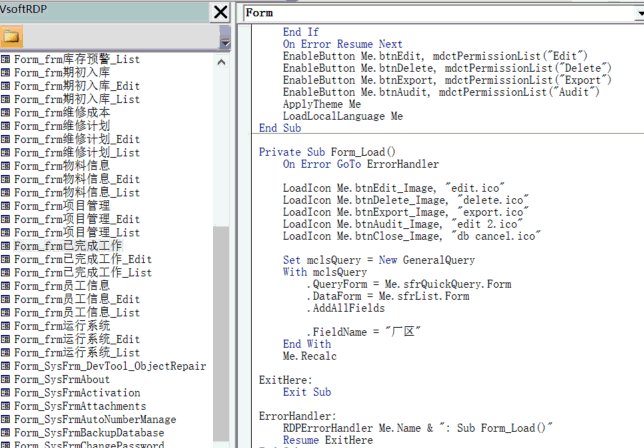Click the form icon beside Form_frm运行系统
644x448 pixels.
(5, 326)
